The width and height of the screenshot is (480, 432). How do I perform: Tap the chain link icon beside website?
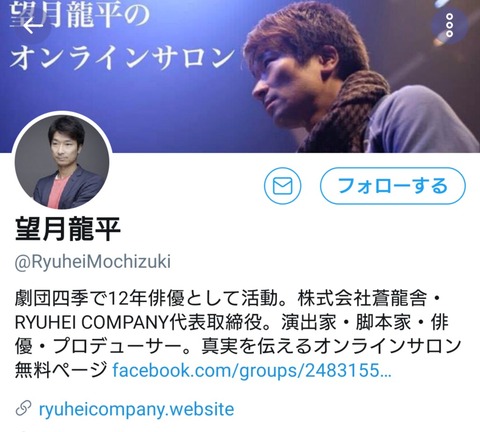click(x=23, y=409)
